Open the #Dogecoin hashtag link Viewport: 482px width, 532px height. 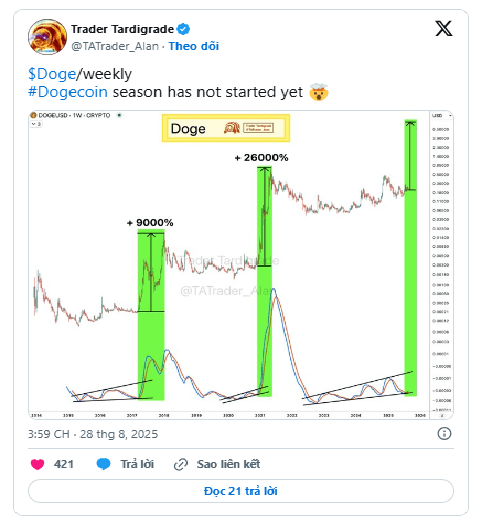[x=68, y=92]
